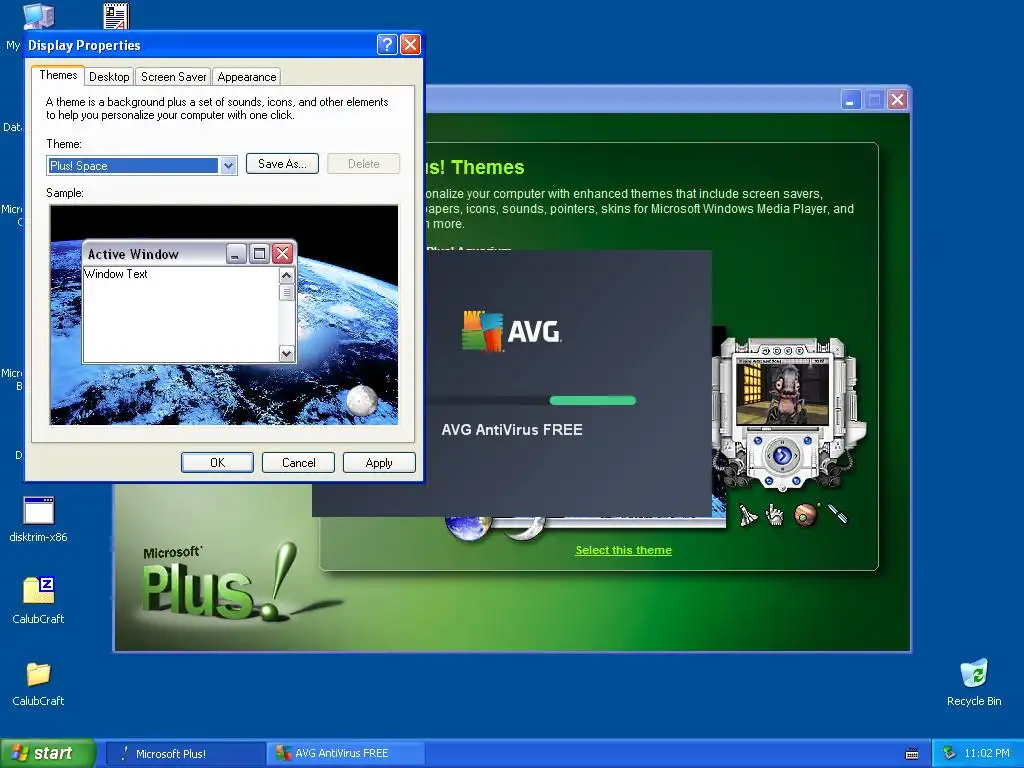
Task: Click the Display Properties help question-mark icon
Action: tap(387, 44)
